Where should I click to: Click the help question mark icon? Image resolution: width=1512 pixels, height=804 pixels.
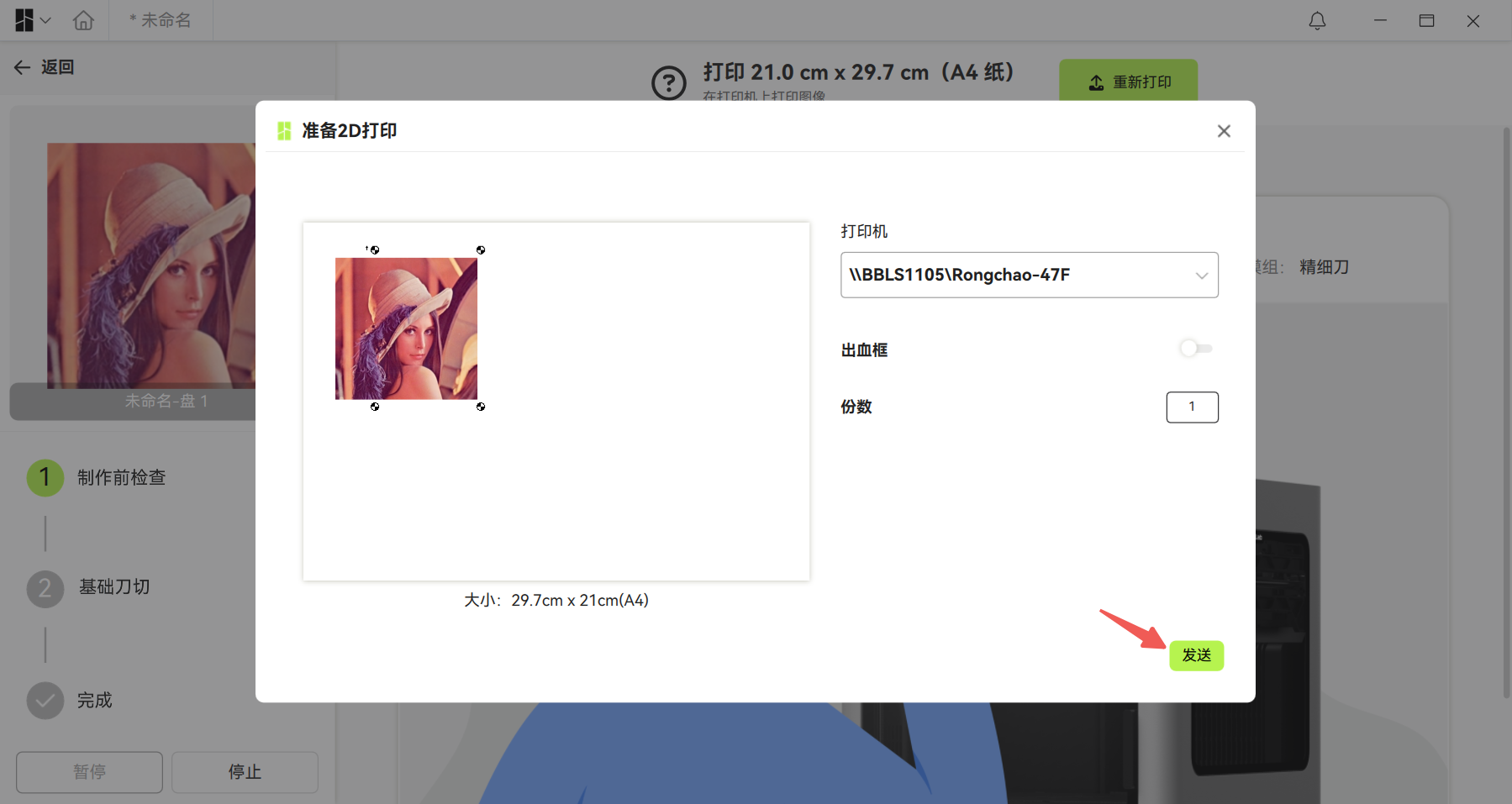point(669,83)
